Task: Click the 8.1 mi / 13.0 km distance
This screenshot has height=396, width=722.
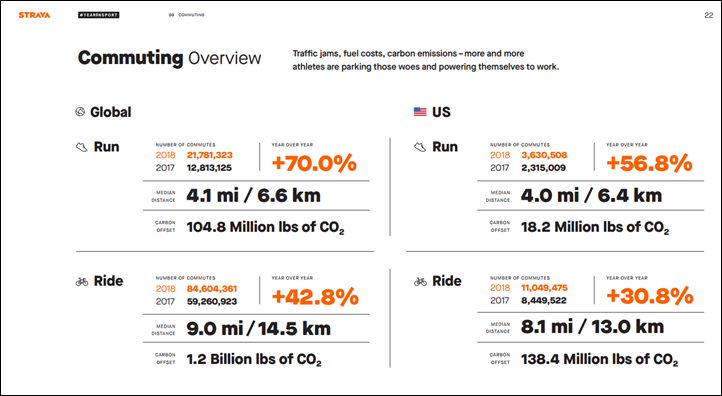Action: (593, 327)
